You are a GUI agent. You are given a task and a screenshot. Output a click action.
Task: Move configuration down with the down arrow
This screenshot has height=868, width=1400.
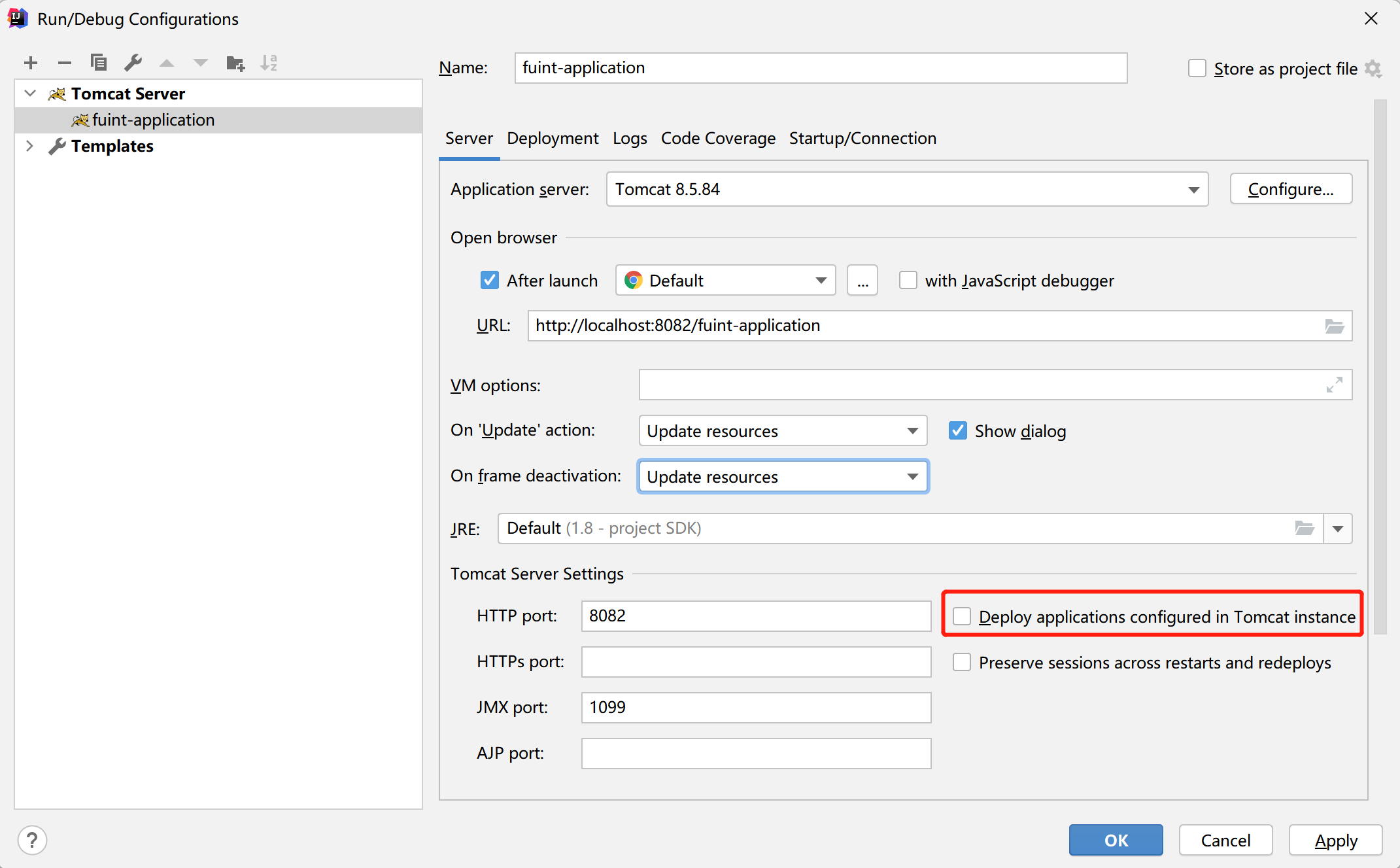[201, 63]
